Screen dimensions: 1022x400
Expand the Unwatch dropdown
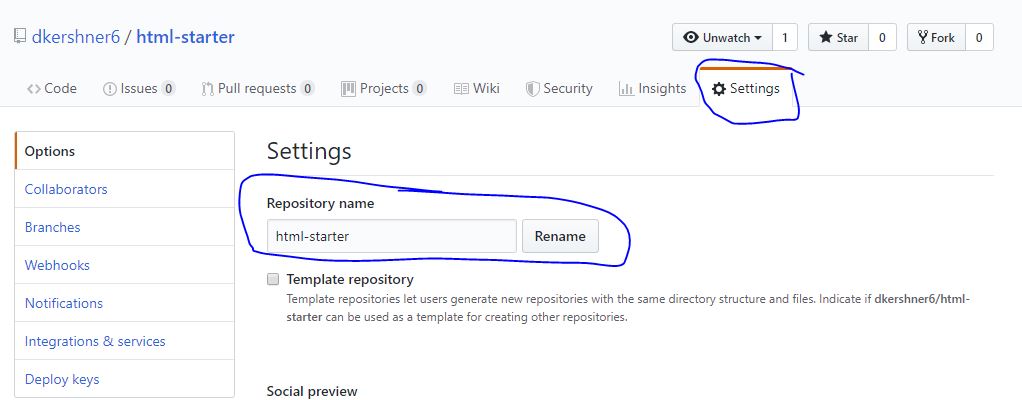(x=722, y=38)
